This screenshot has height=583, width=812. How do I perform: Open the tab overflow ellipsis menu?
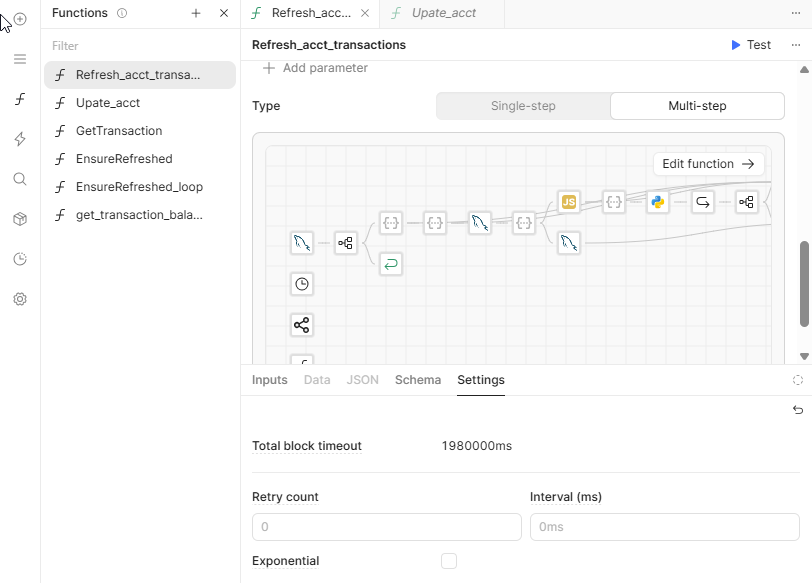[795, 13]
